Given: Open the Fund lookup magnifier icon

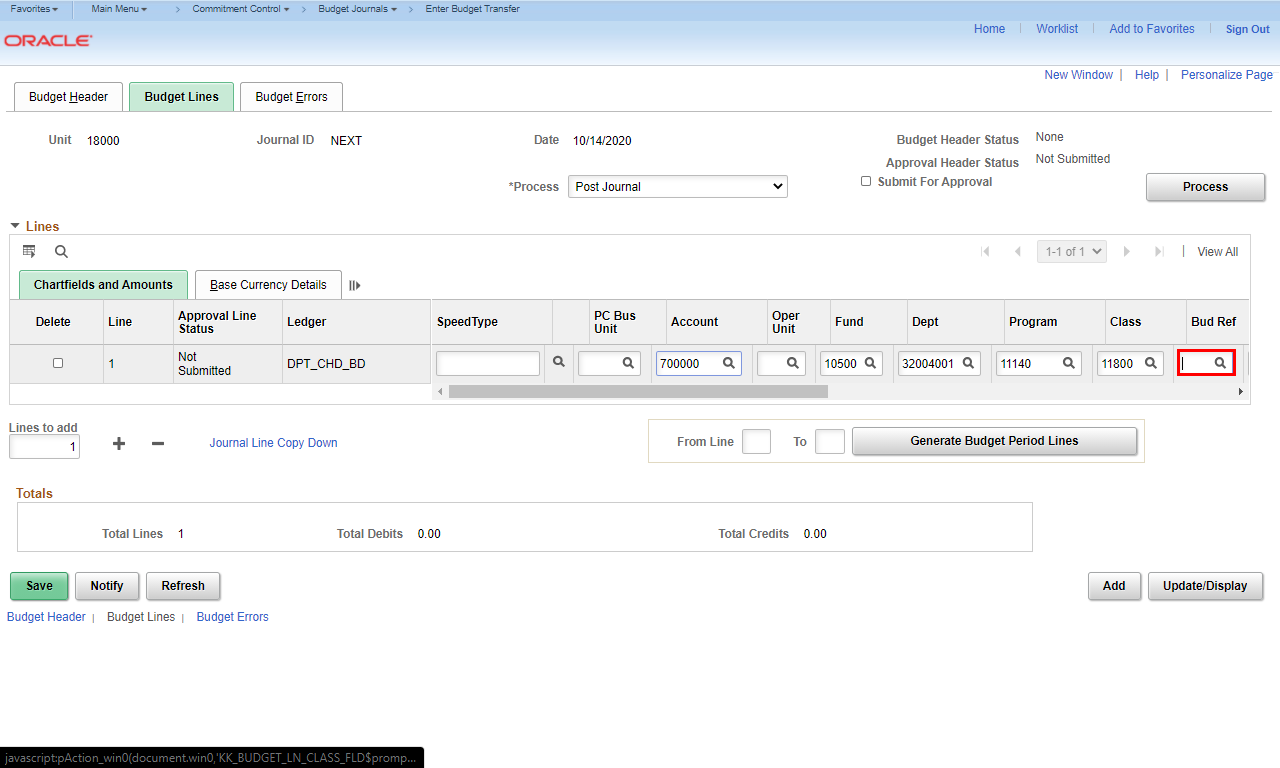Looking at the screenshot, I should point(870,364).
